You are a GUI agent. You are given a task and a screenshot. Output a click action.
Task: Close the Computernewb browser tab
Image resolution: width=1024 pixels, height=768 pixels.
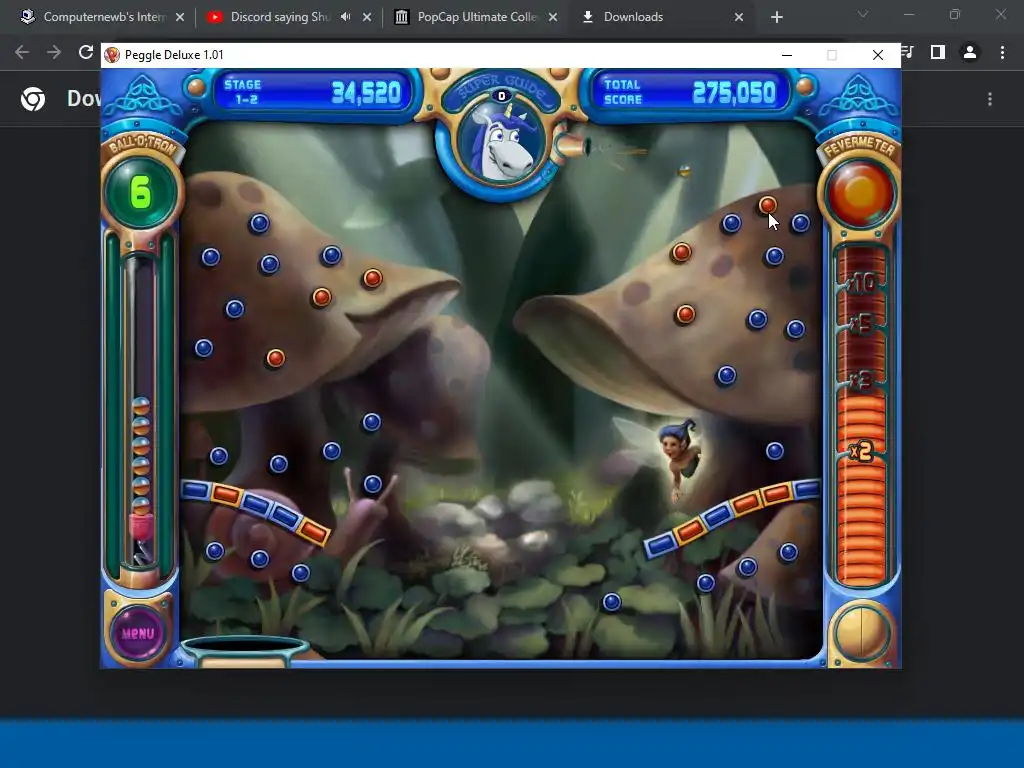click(180, 17)
